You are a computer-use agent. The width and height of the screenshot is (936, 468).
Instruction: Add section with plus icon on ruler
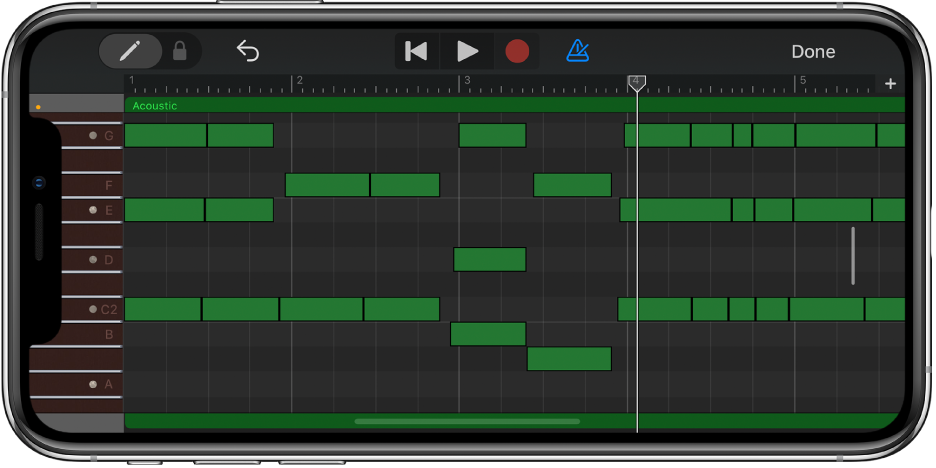click(x=890, y=84)
